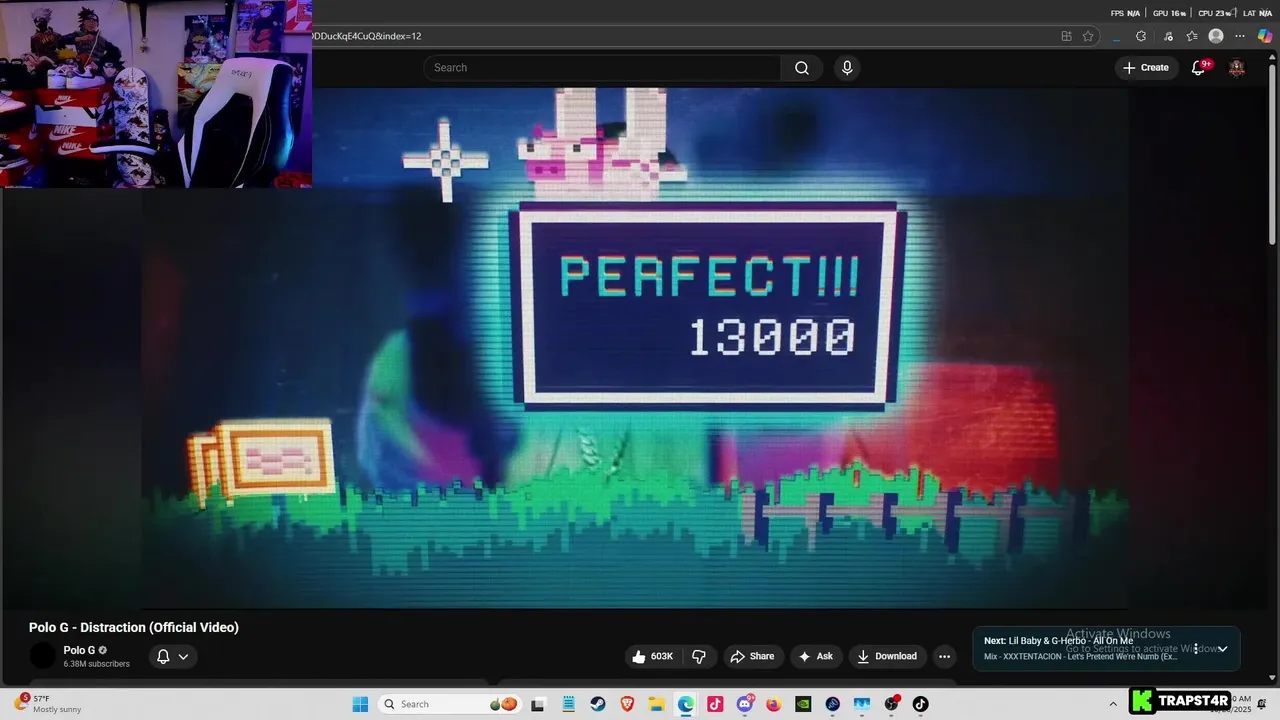The height and width of the screenshot is (720, 1280).
Task: Click Next: Lil Baby & G-Herbo - All On Me
Action: (x=1058, y=641)
